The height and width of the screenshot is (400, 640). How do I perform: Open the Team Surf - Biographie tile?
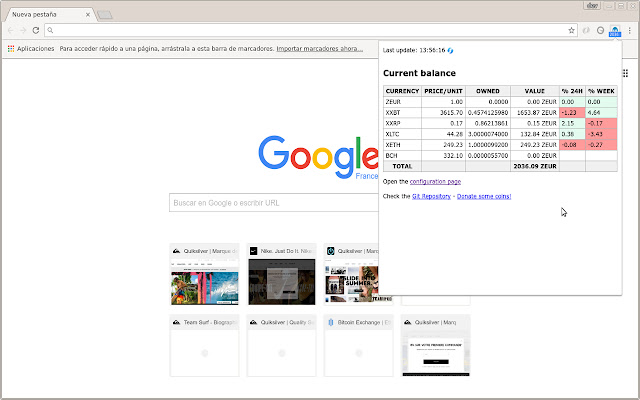pos(204,346)
